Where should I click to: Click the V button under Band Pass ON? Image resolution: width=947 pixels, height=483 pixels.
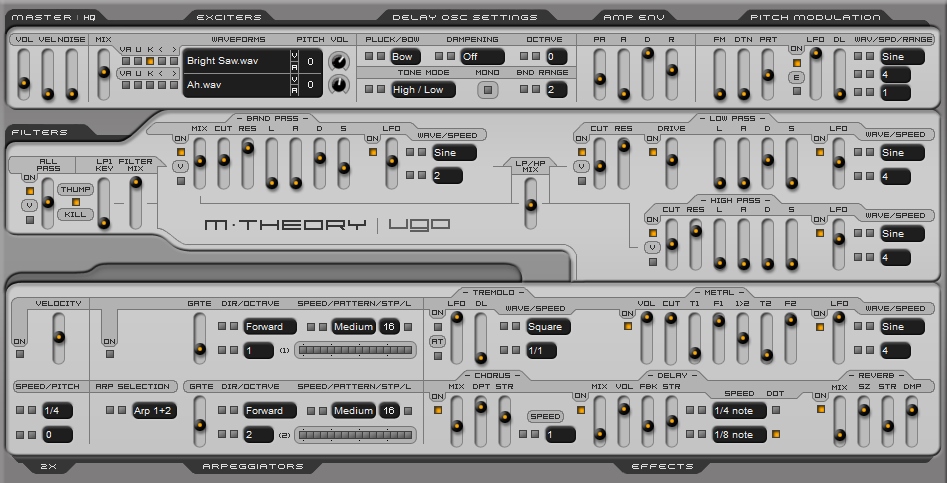pos(181,166)
